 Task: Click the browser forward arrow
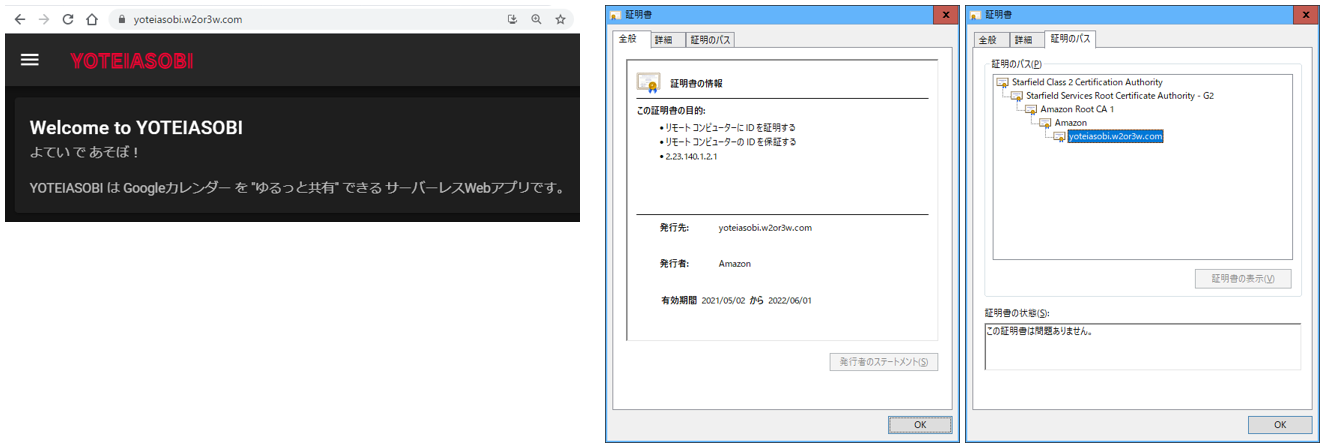43,19
